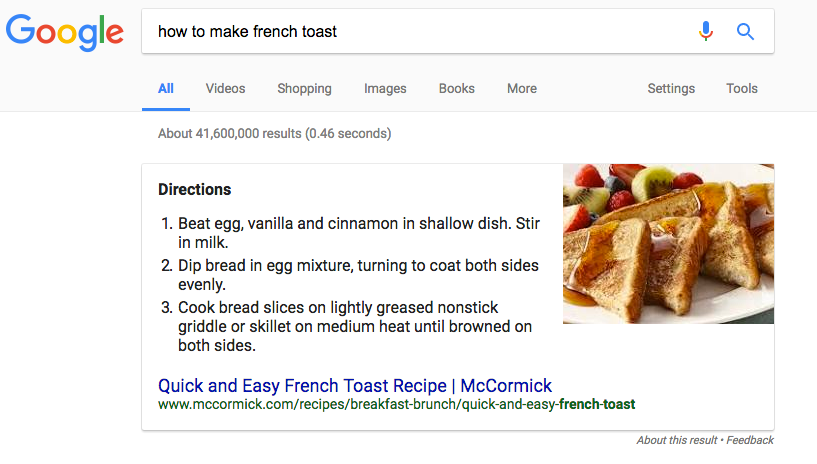The image size is (817, 464).
Task: Show the search Tools options
Action: (x=742, y=88)
